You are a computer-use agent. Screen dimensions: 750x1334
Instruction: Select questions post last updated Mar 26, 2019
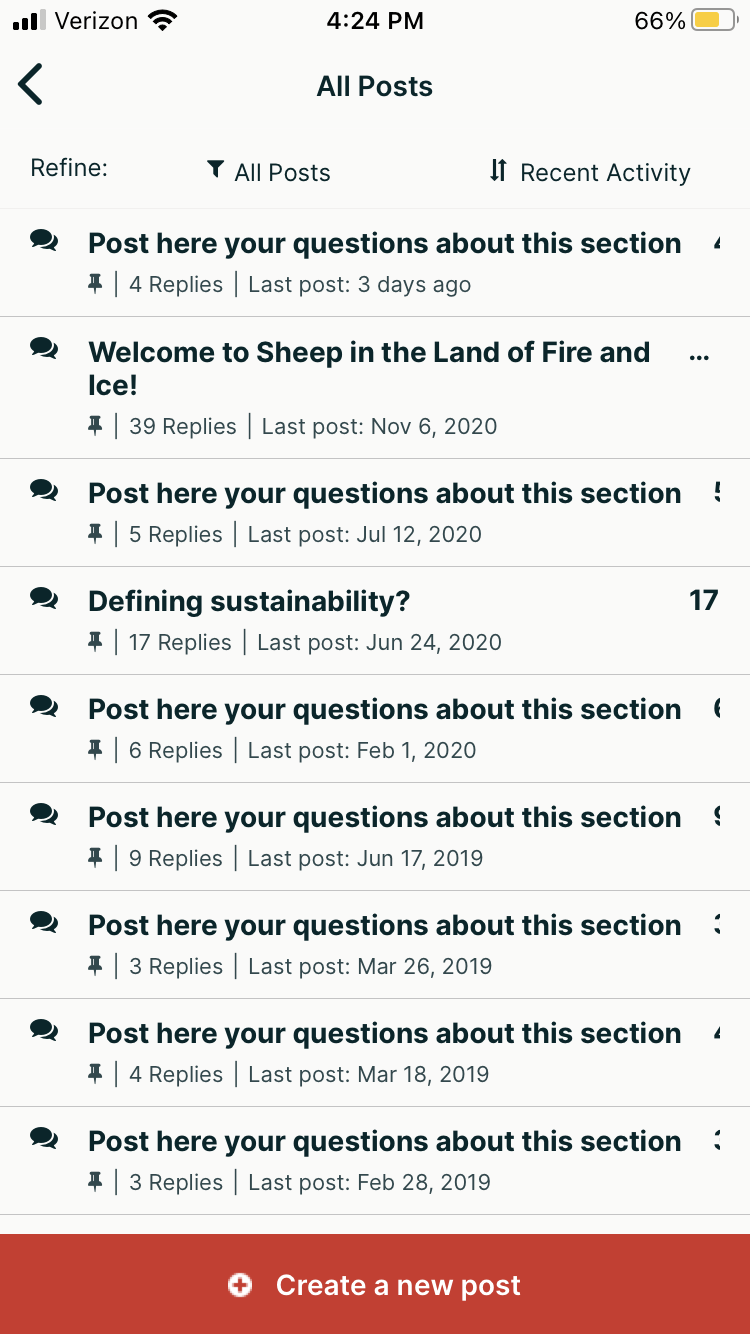point(384,926)
